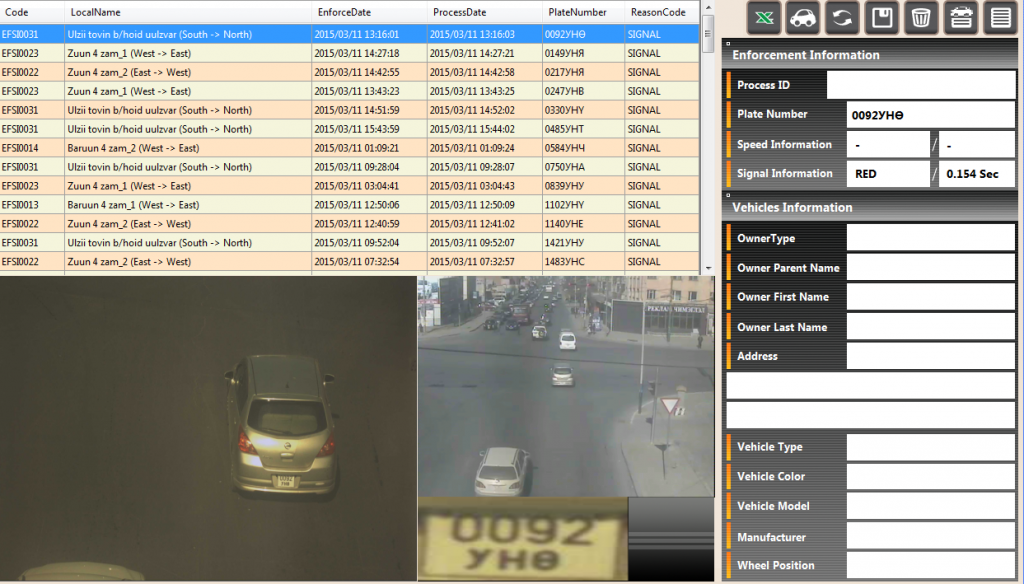Screen dimensions: 1024x584
Task: Click the refresh arrows icon
Action: tap(842, 18)
